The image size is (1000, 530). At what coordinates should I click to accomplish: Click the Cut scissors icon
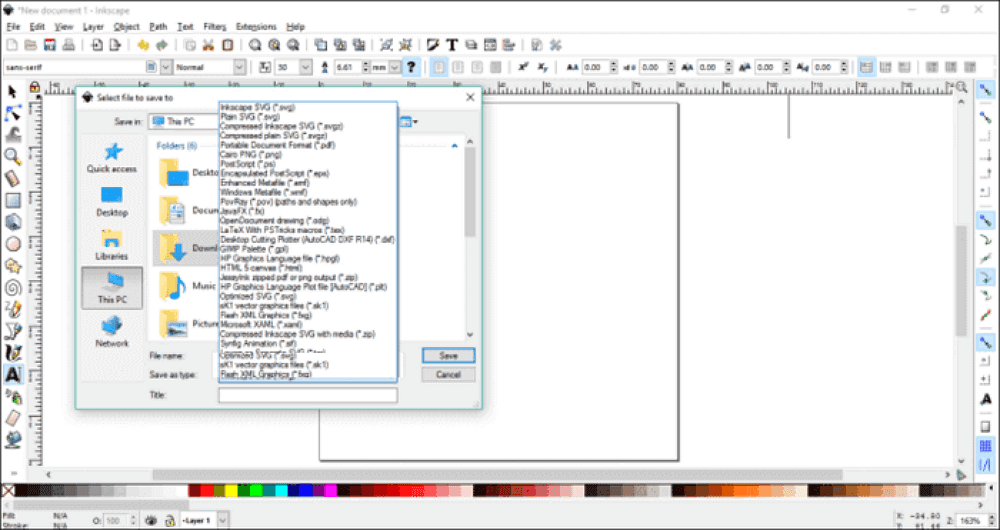(x=208, y=45)
